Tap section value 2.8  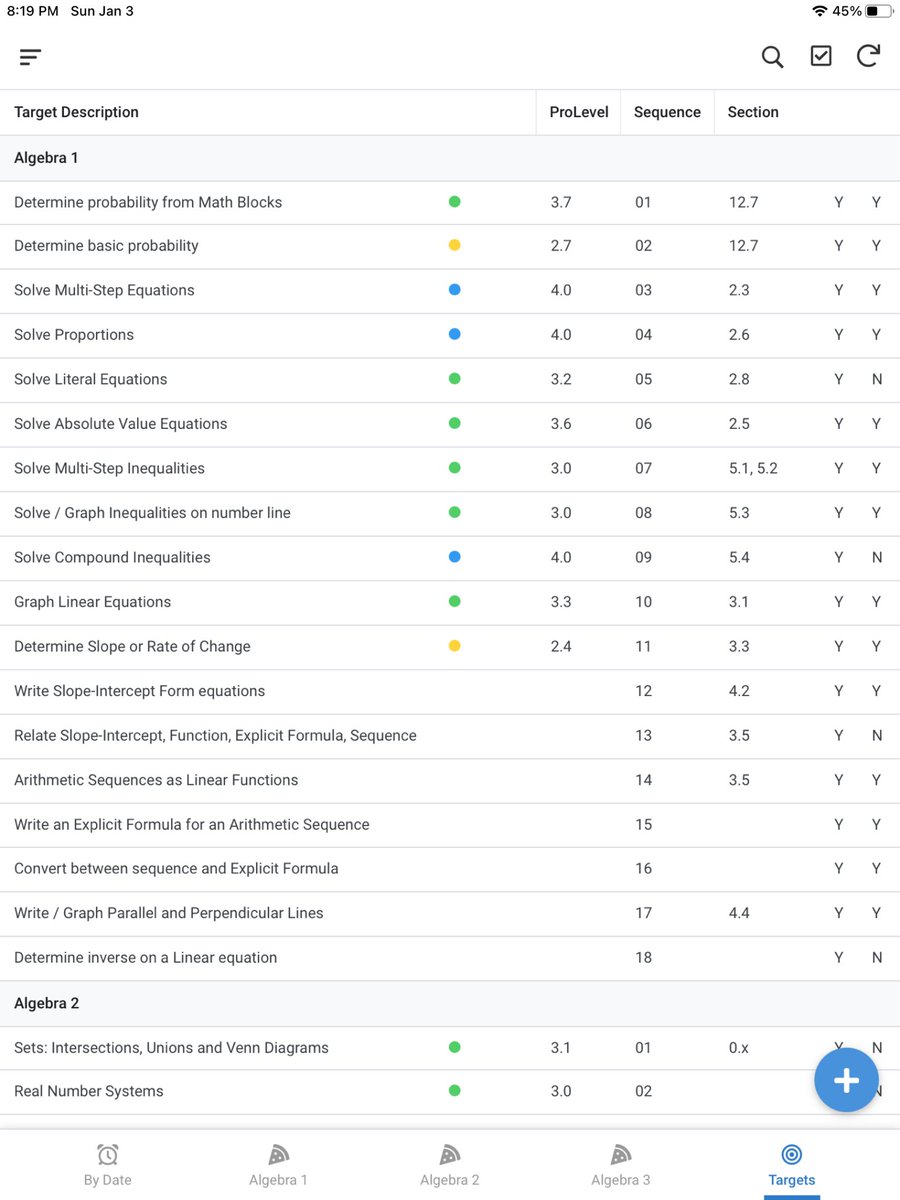point(739,380)
